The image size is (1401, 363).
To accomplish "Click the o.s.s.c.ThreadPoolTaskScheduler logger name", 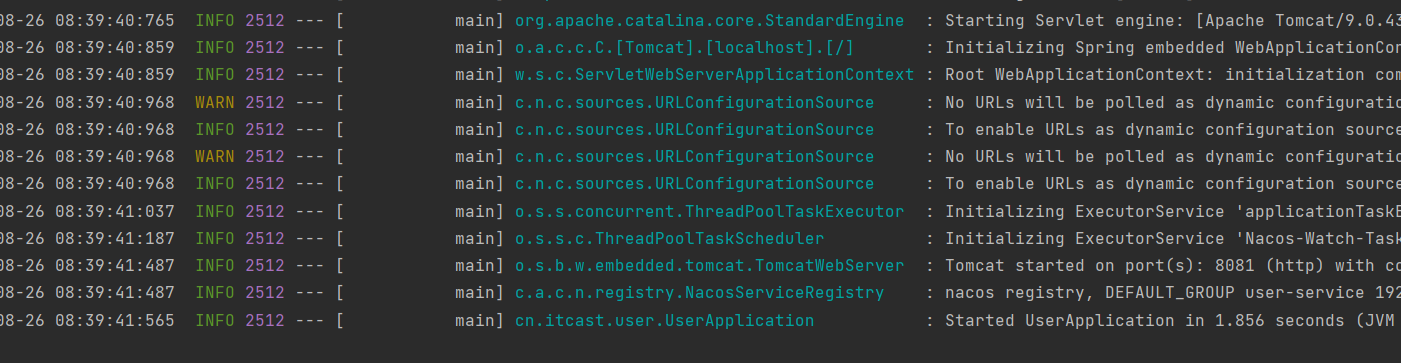I will coord(669,238).
